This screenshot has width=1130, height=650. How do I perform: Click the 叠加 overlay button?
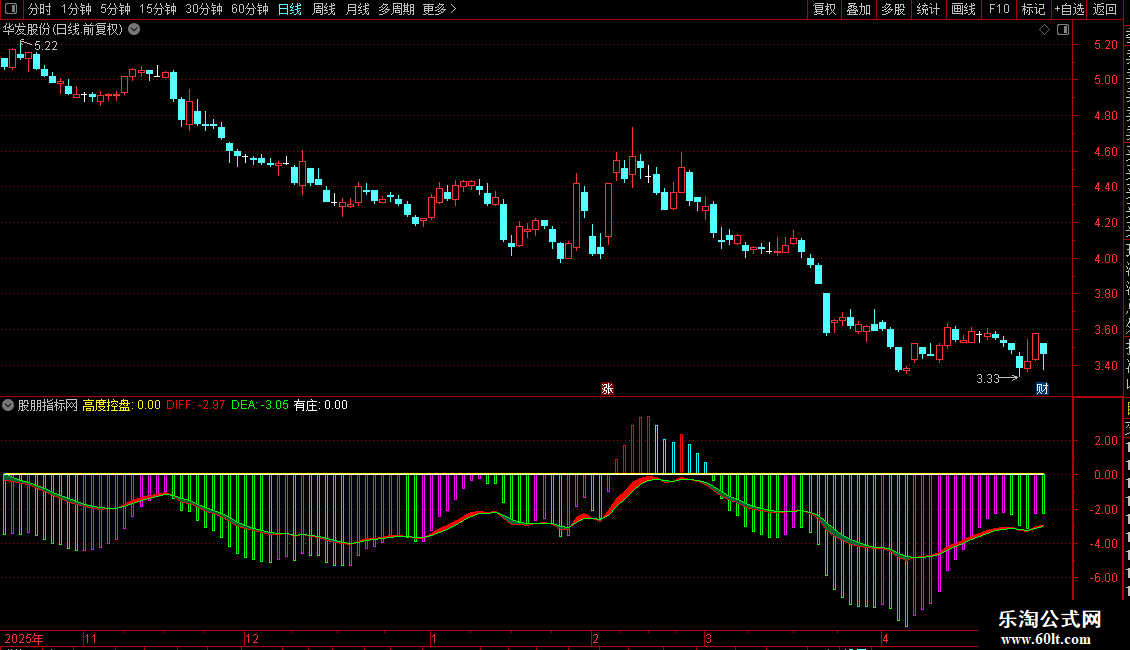(x=858, y=9)
